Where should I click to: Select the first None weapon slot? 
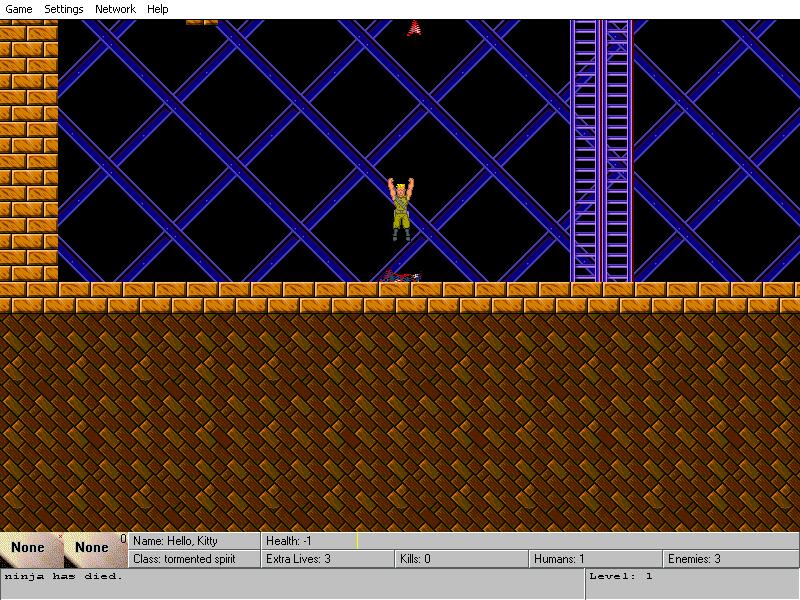[x=32, y=550]
